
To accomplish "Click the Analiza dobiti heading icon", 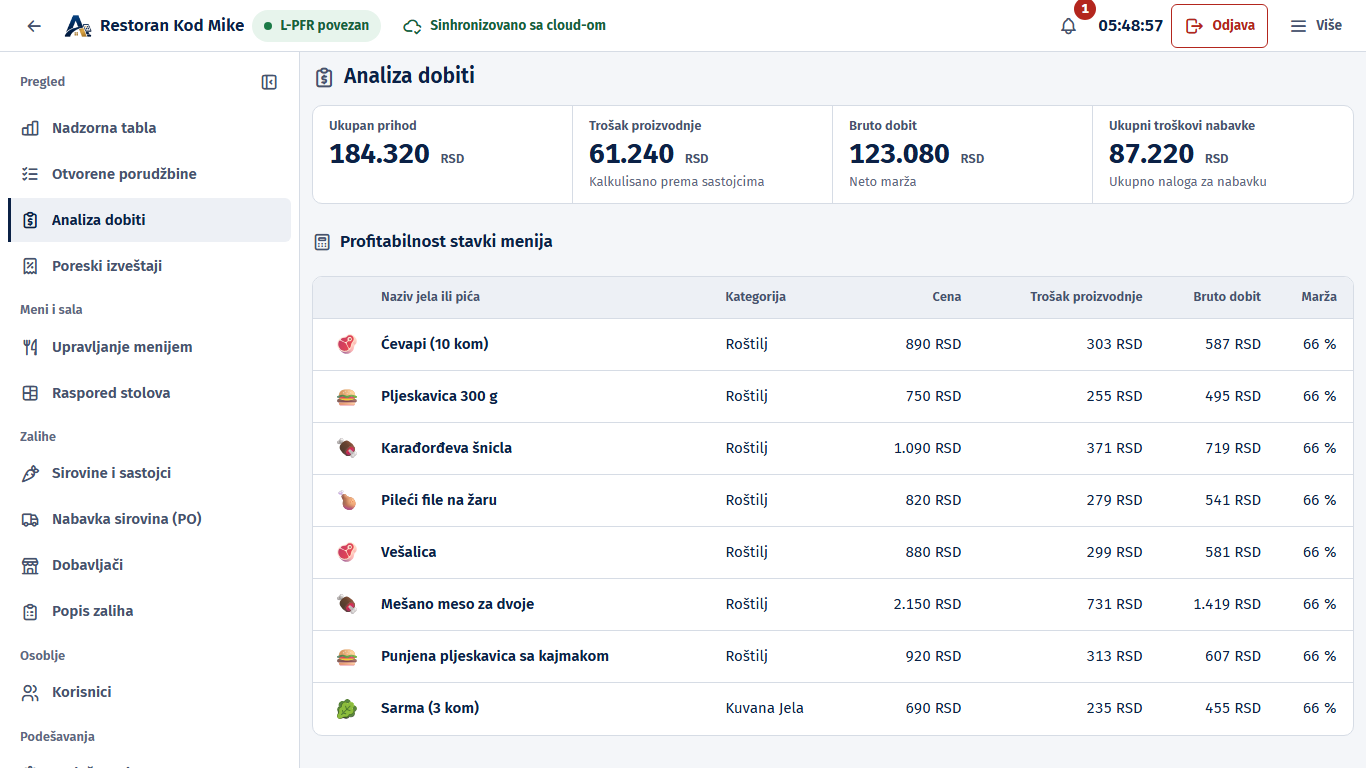I will 324,77.
